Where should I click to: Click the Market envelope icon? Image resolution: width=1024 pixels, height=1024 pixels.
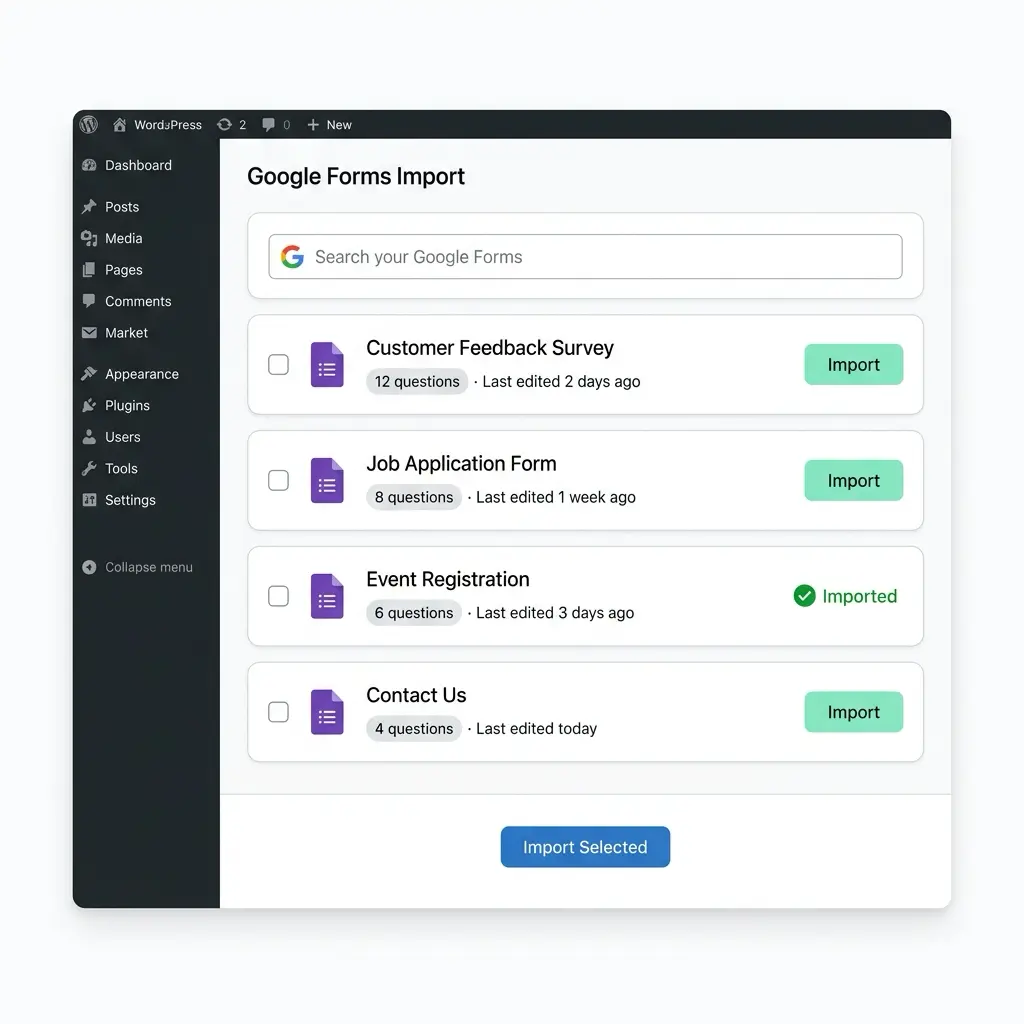(89, 332)
